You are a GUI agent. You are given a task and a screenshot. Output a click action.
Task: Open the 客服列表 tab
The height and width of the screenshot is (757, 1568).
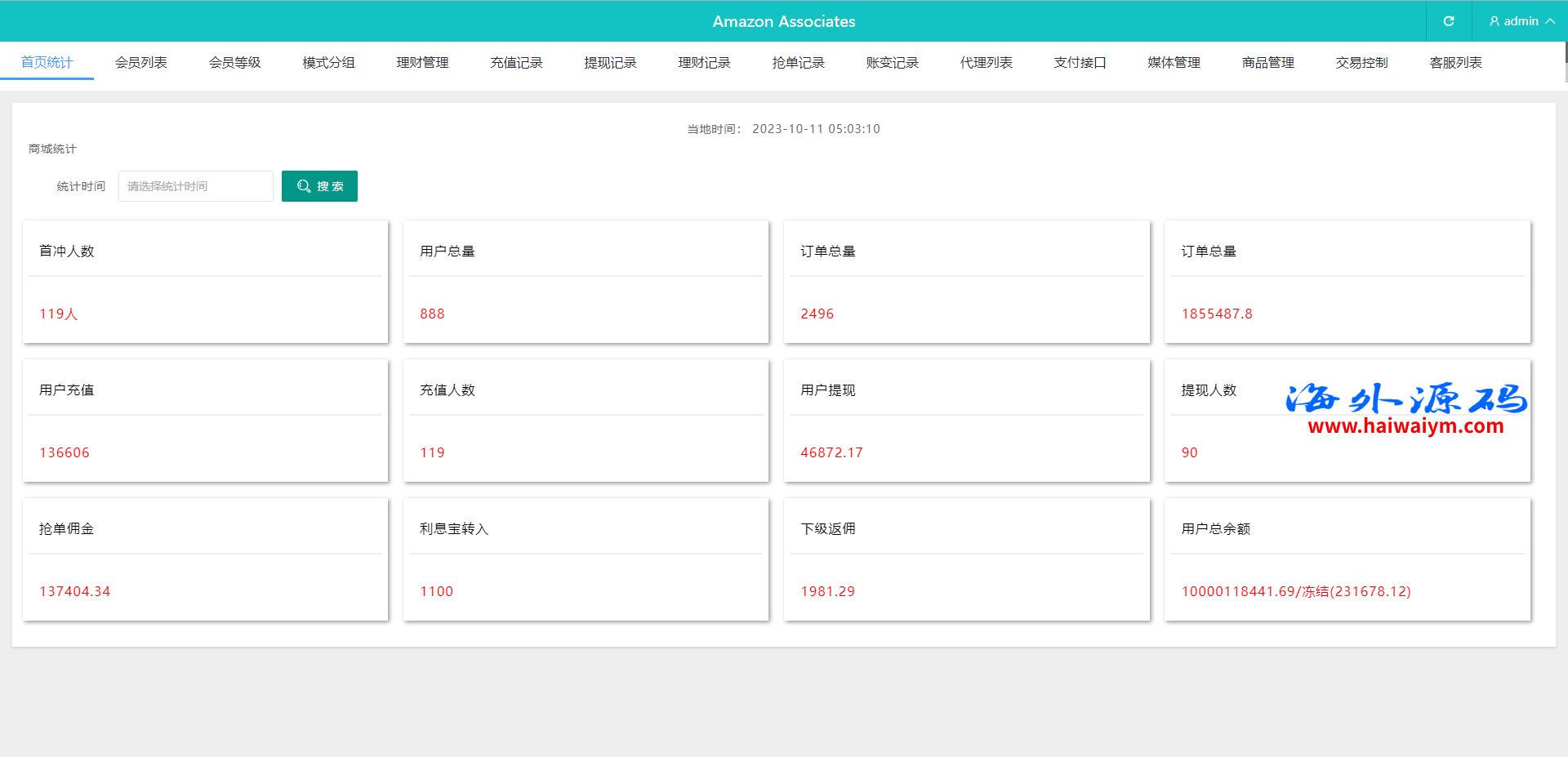coord(1455,63)
